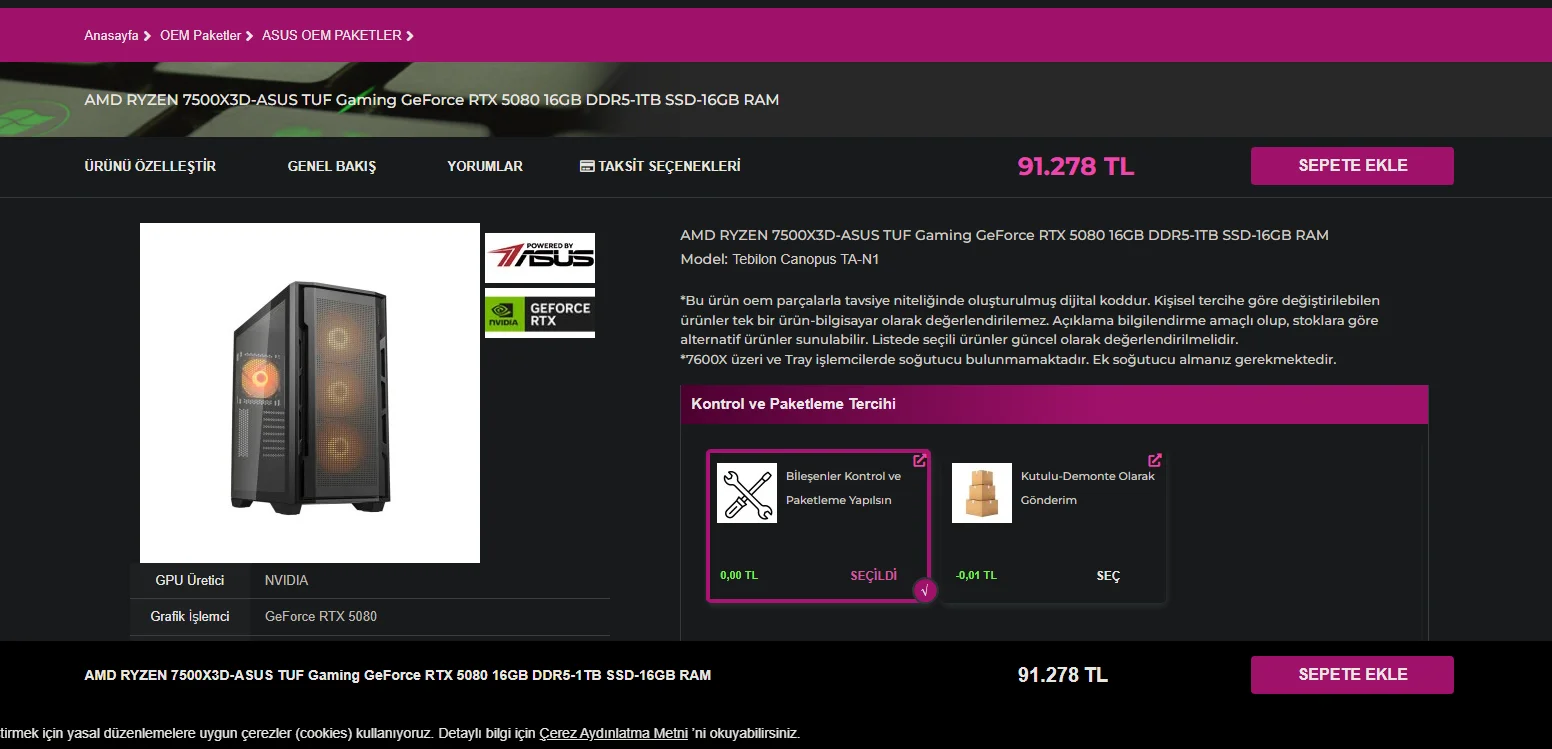Open external link icon on Kutulu-Demonte card
This screenshot has height=749, width=1552.
pos(1155,461)
